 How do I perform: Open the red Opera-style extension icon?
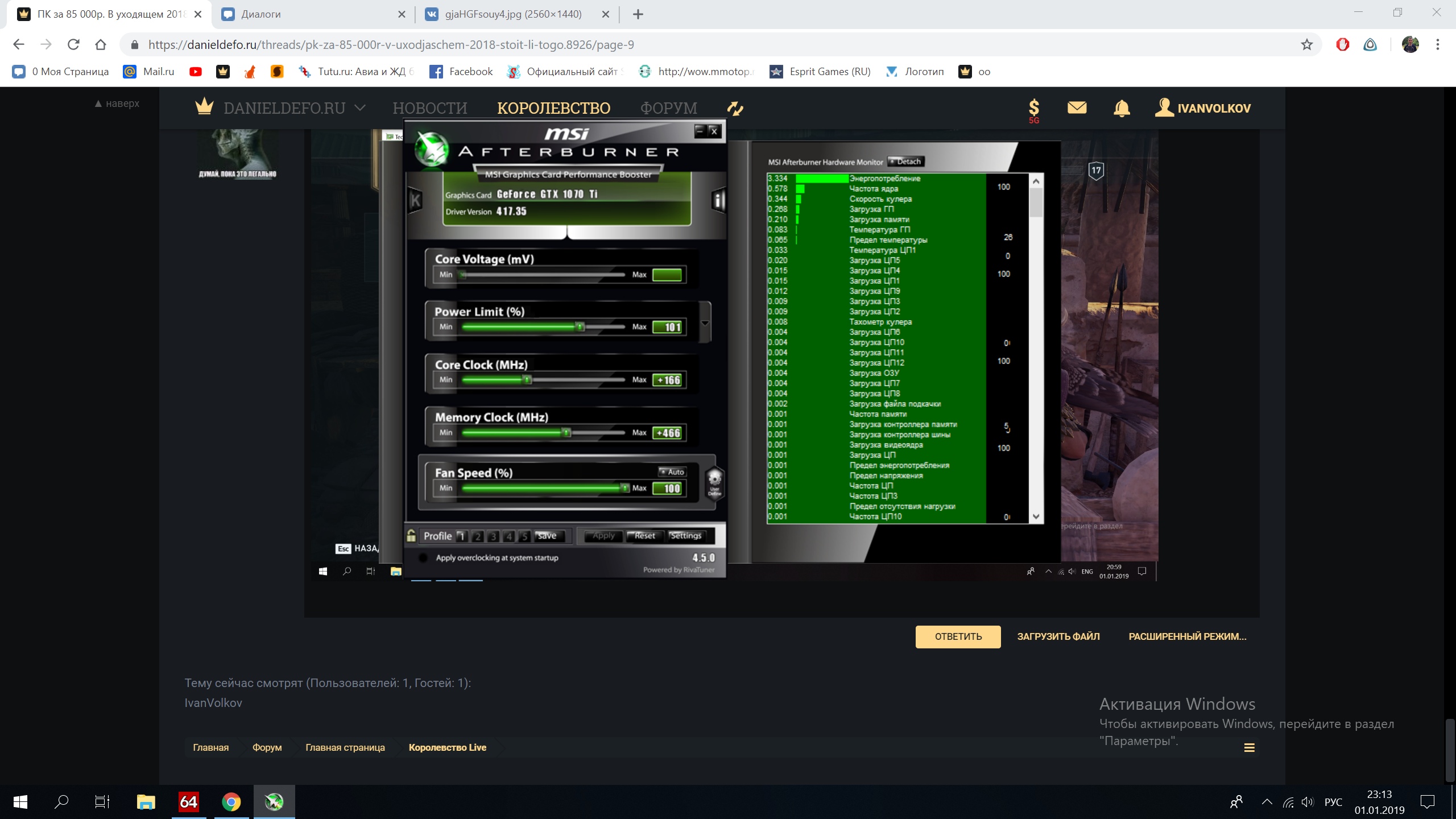(x=1343, y=44)
